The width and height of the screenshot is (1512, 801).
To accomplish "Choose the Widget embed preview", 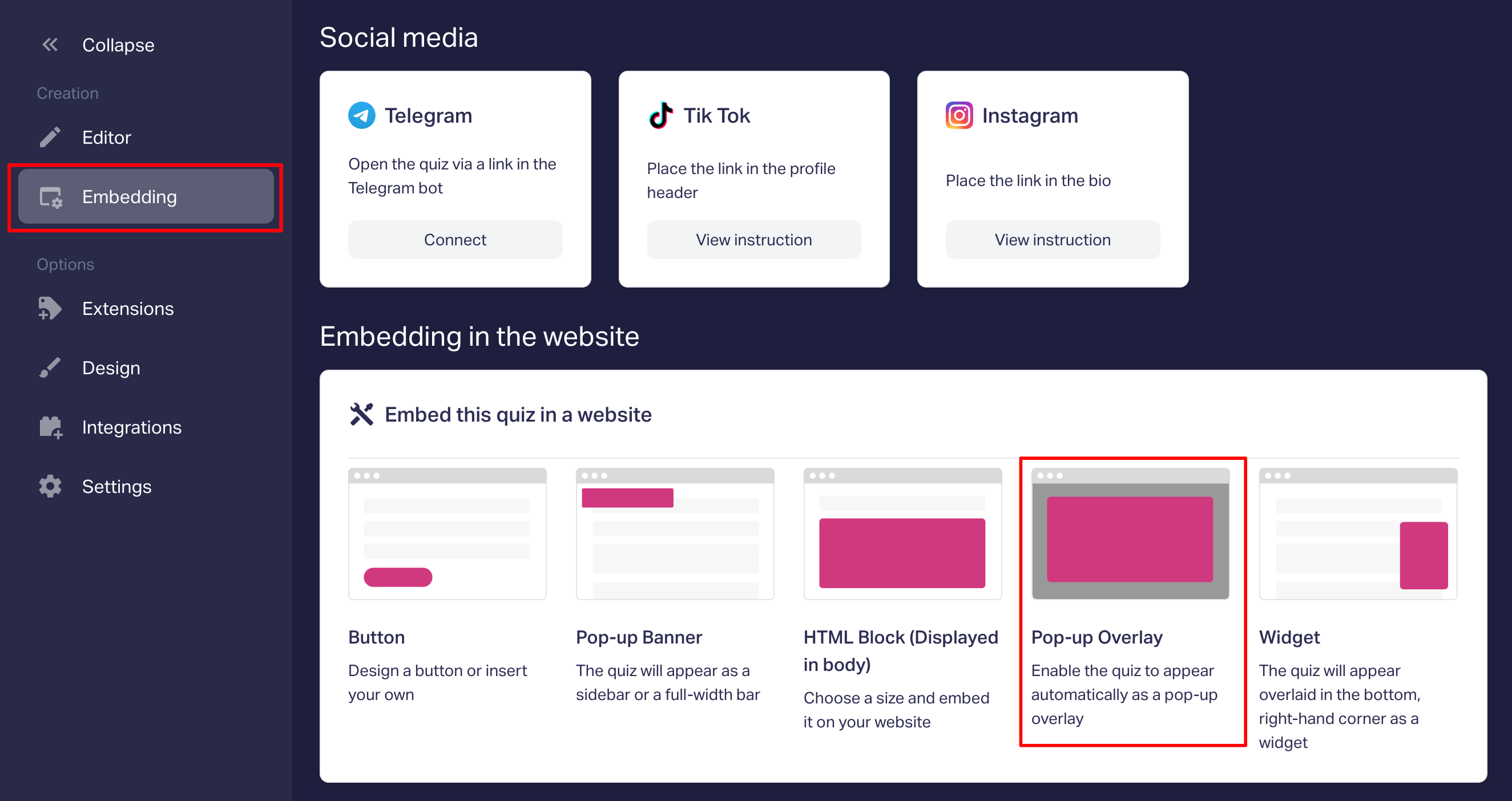I will [x=1358, y=533].
